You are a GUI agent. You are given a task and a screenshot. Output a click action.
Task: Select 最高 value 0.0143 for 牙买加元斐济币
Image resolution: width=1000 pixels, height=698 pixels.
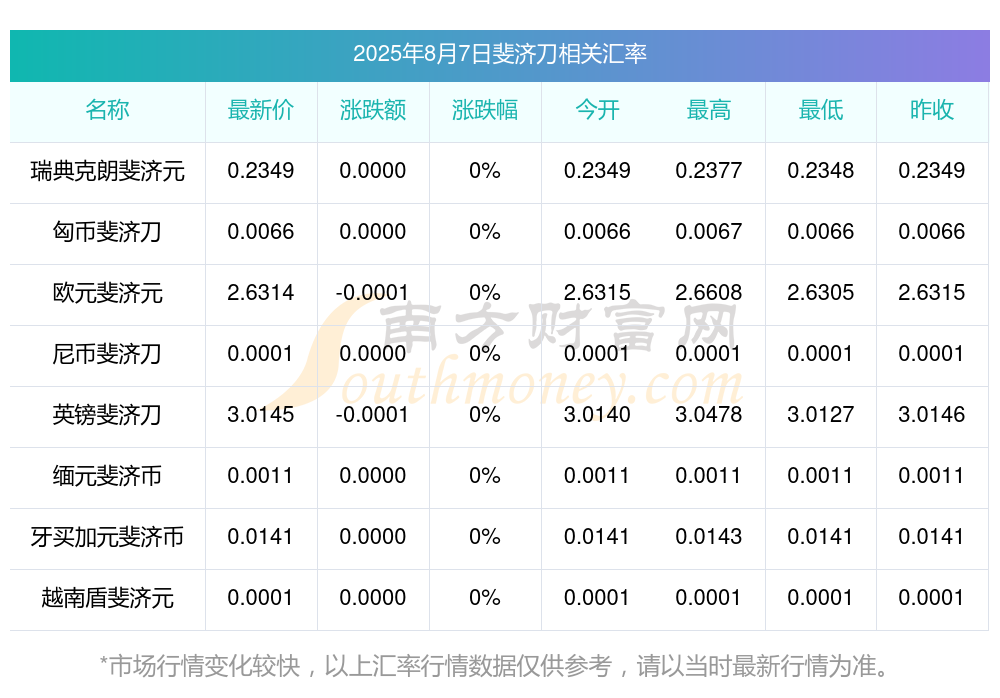pyautogui.click(x=709, y=536)
